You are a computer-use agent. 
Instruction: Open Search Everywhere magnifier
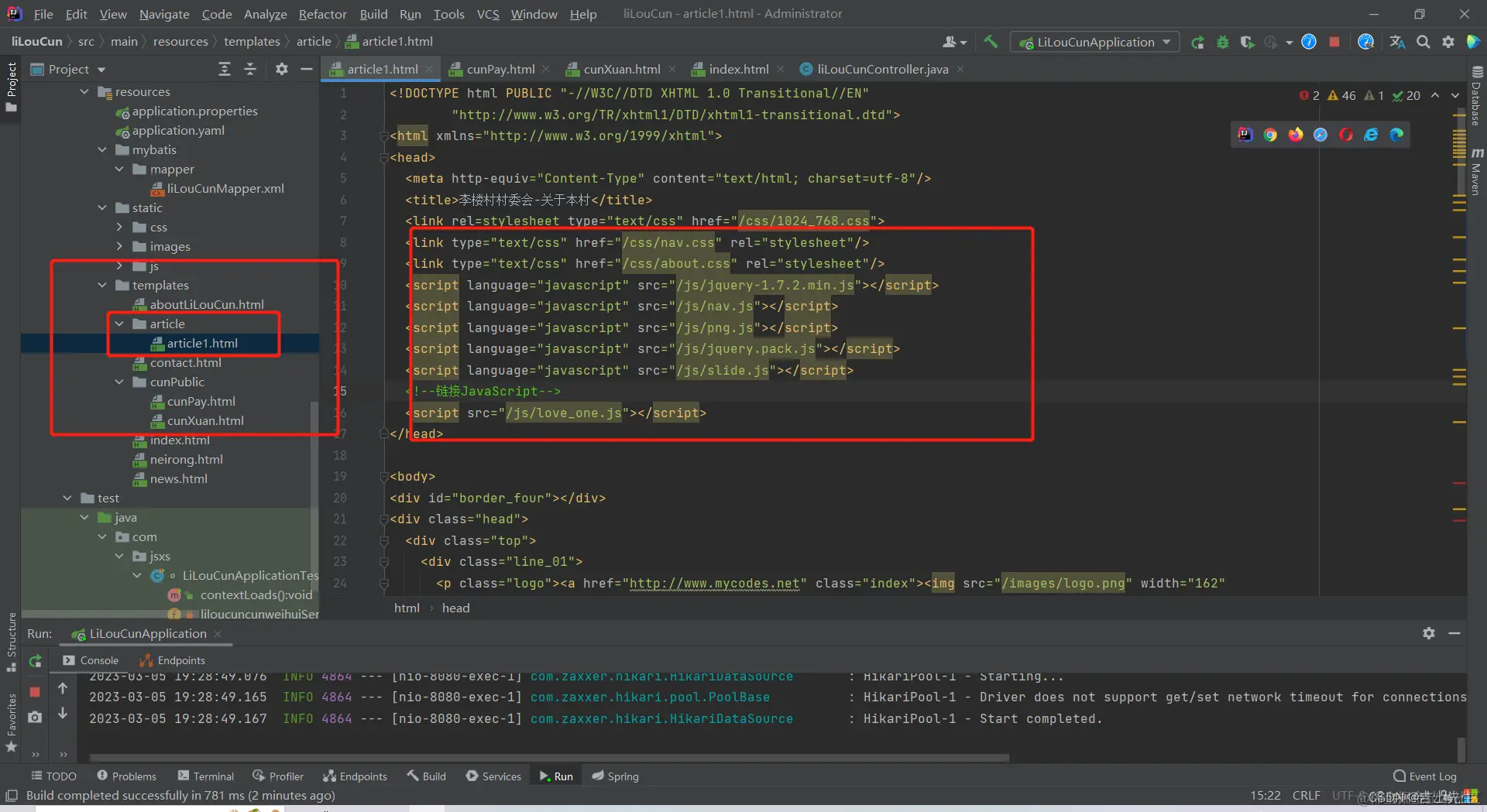coord(1423,42)
